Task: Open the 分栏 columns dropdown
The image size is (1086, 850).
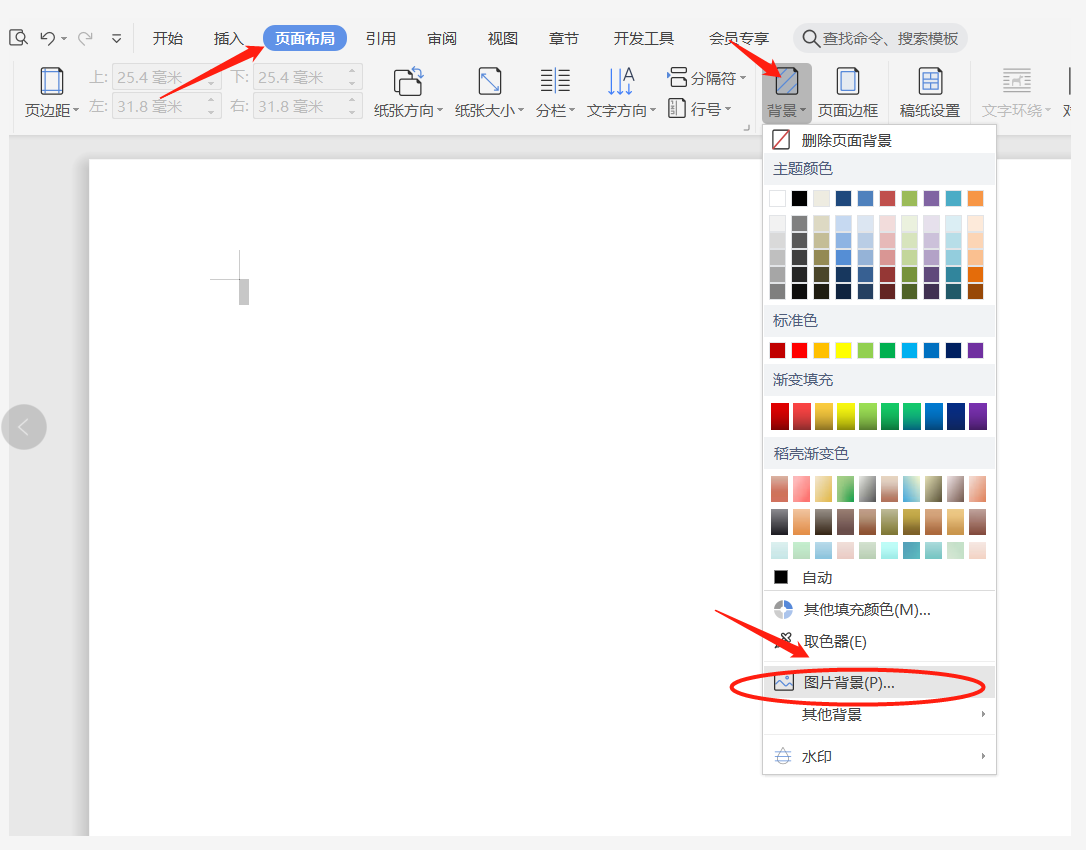Action: (555, 92)
